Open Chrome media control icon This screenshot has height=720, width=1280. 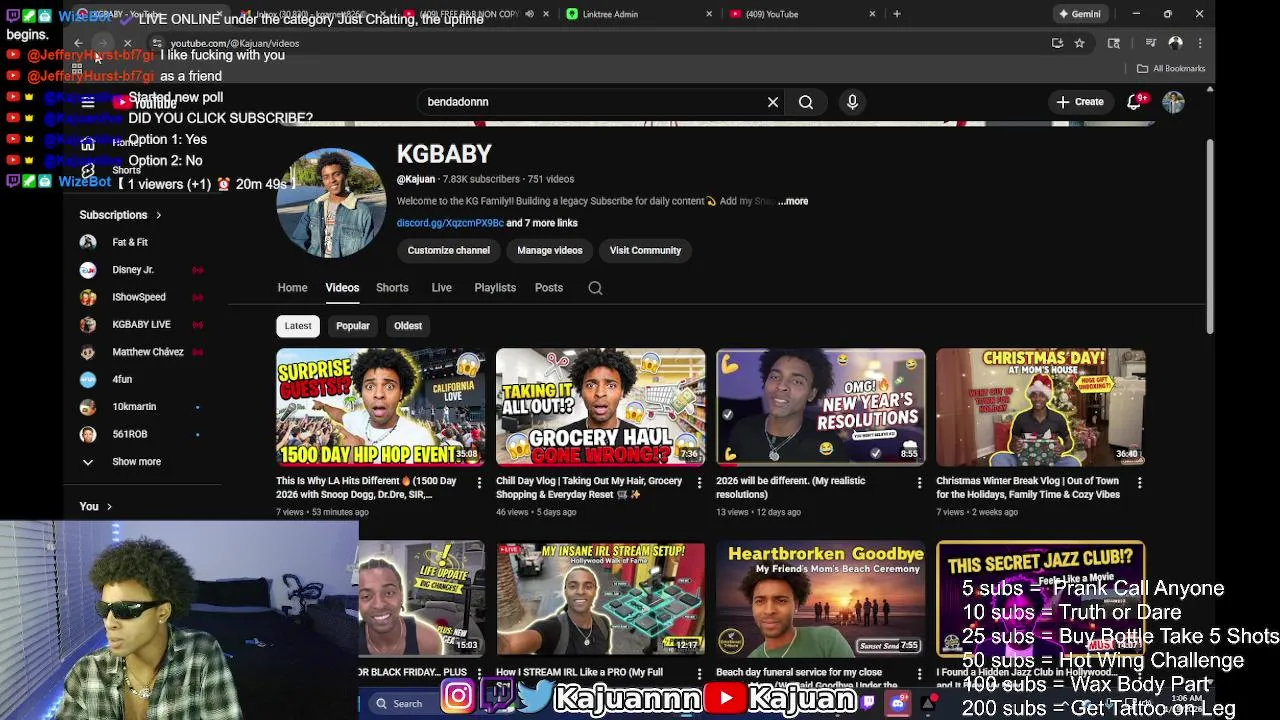[x=1151, y=43]
